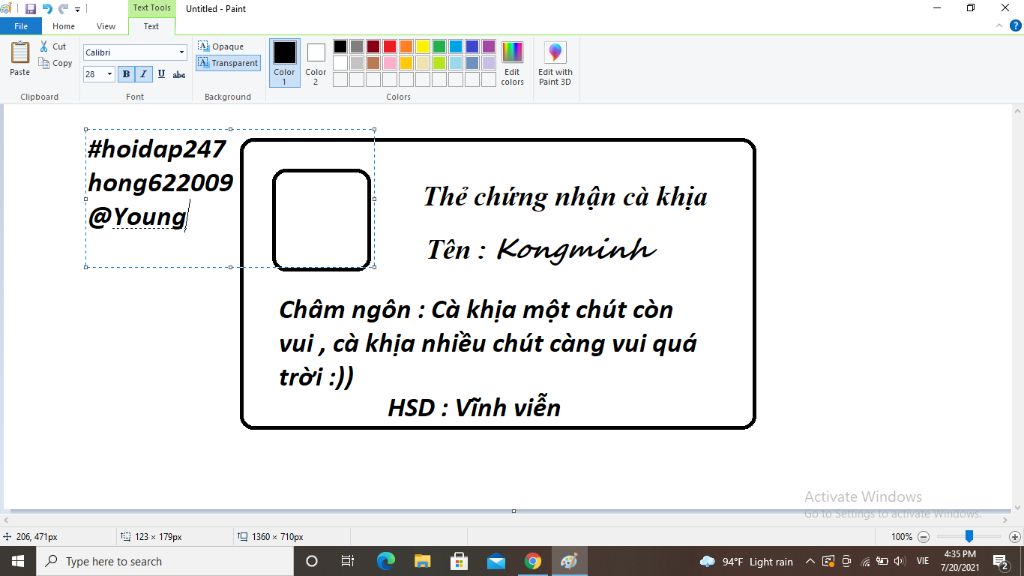
Task: Click the horizontal scrollbar right arrow
Action: tap(1006, 520)
